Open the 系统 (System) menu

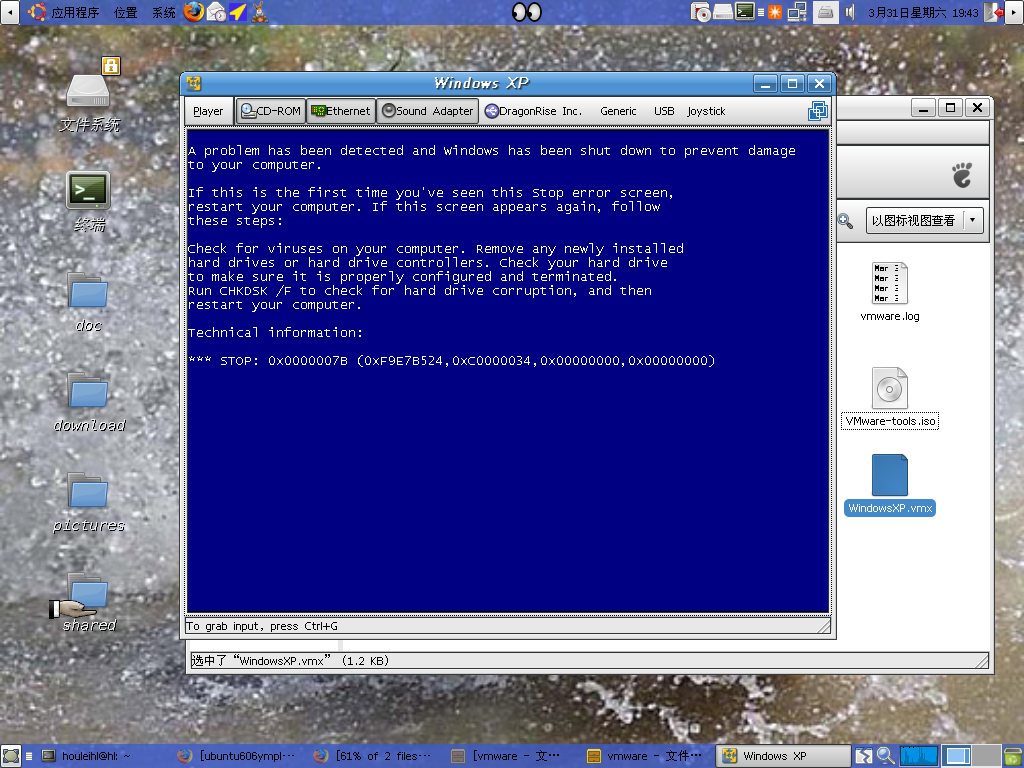pyautogui.click(x=163, y=12)
